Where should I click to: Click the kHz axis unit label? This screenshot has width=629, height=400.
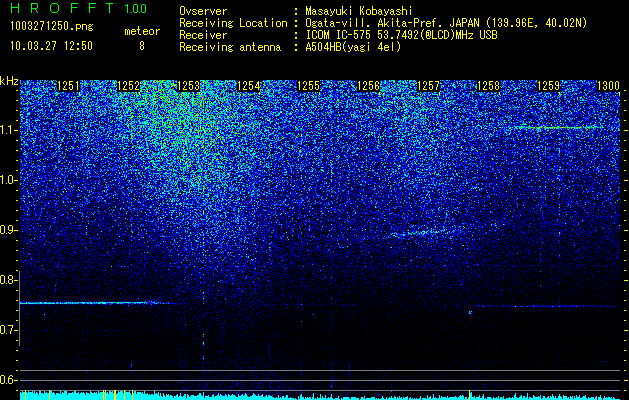(x=9, y=81)
